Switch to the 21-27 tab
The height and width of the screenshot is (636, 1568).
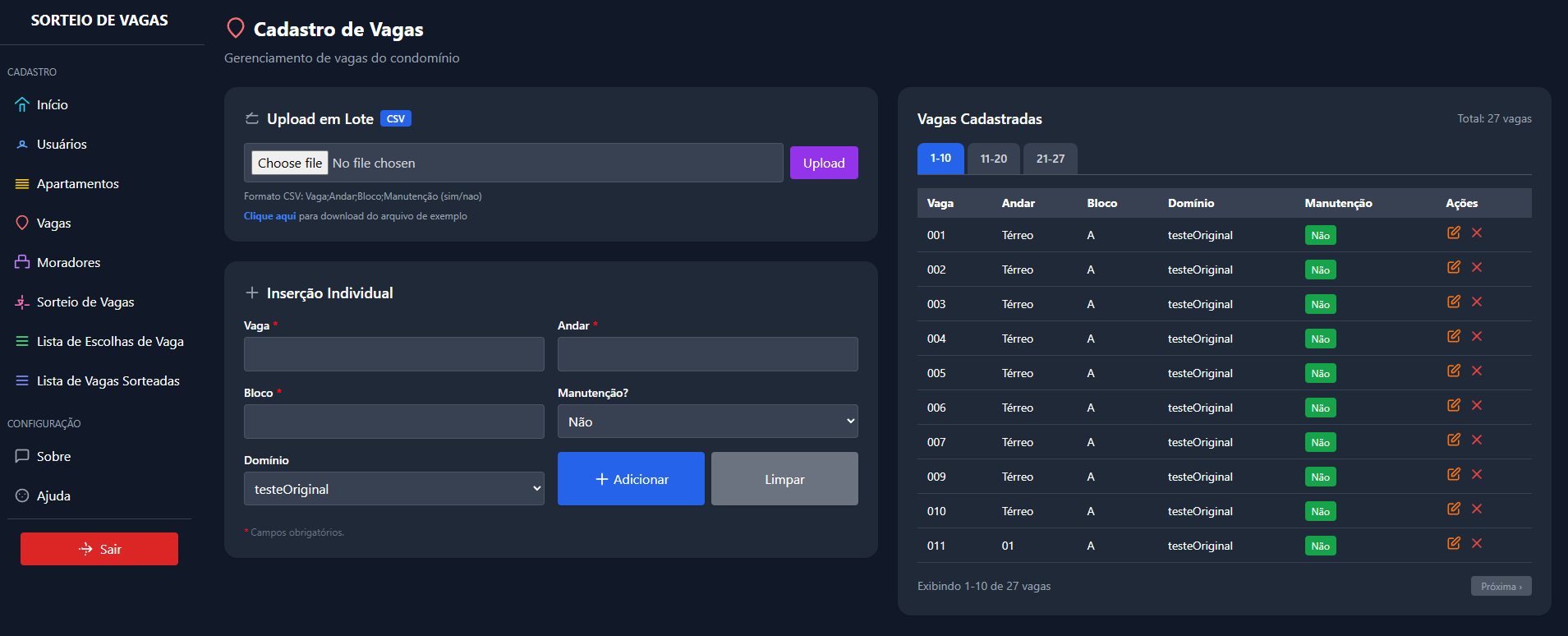(x=1050, y=159)
